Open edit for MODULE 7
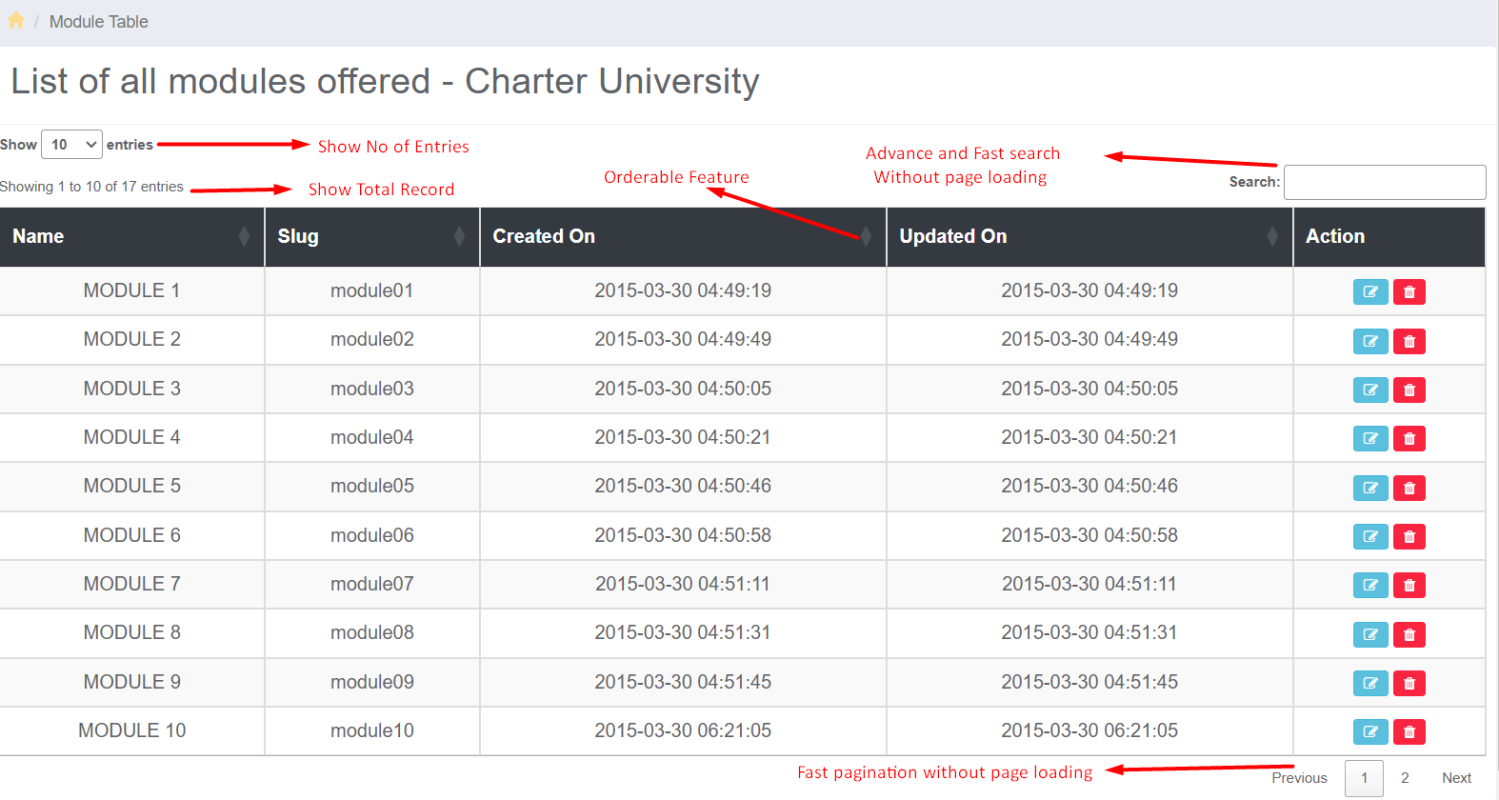The width and height of the screenshot is (1499, 800). (1370, 585)
